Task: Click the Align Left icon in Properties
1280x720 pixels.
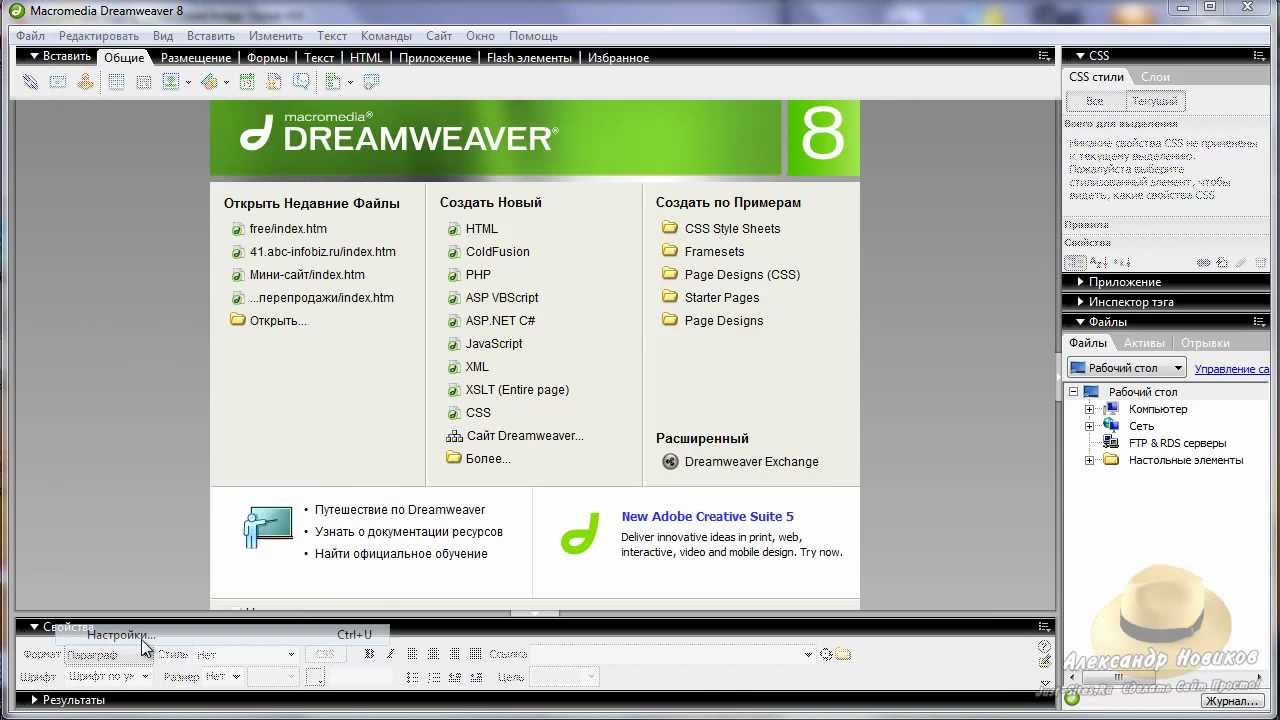Action: click(412, 654)
